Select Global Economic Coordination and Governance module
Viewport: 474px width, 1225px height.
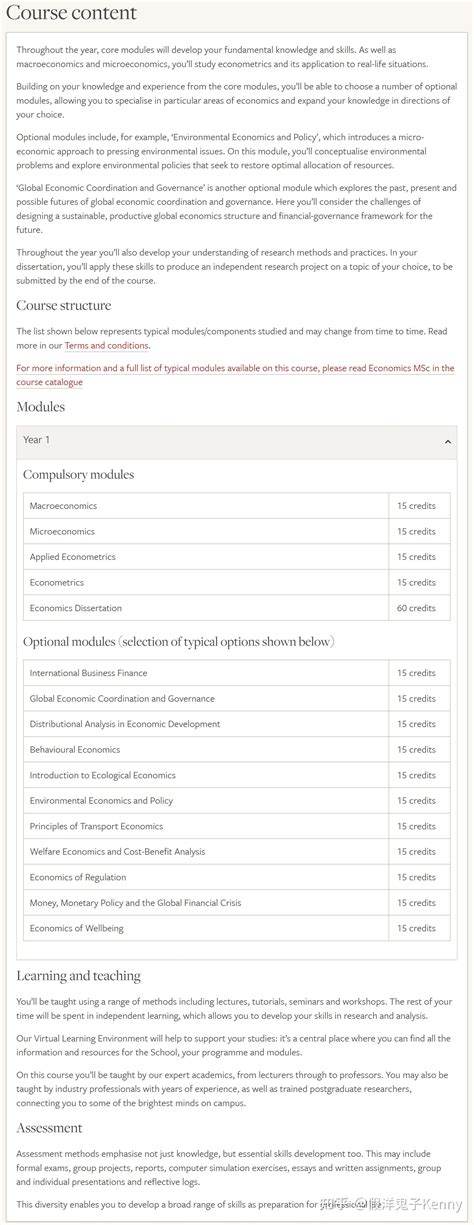pyautogui.click(x=236, y=699)
